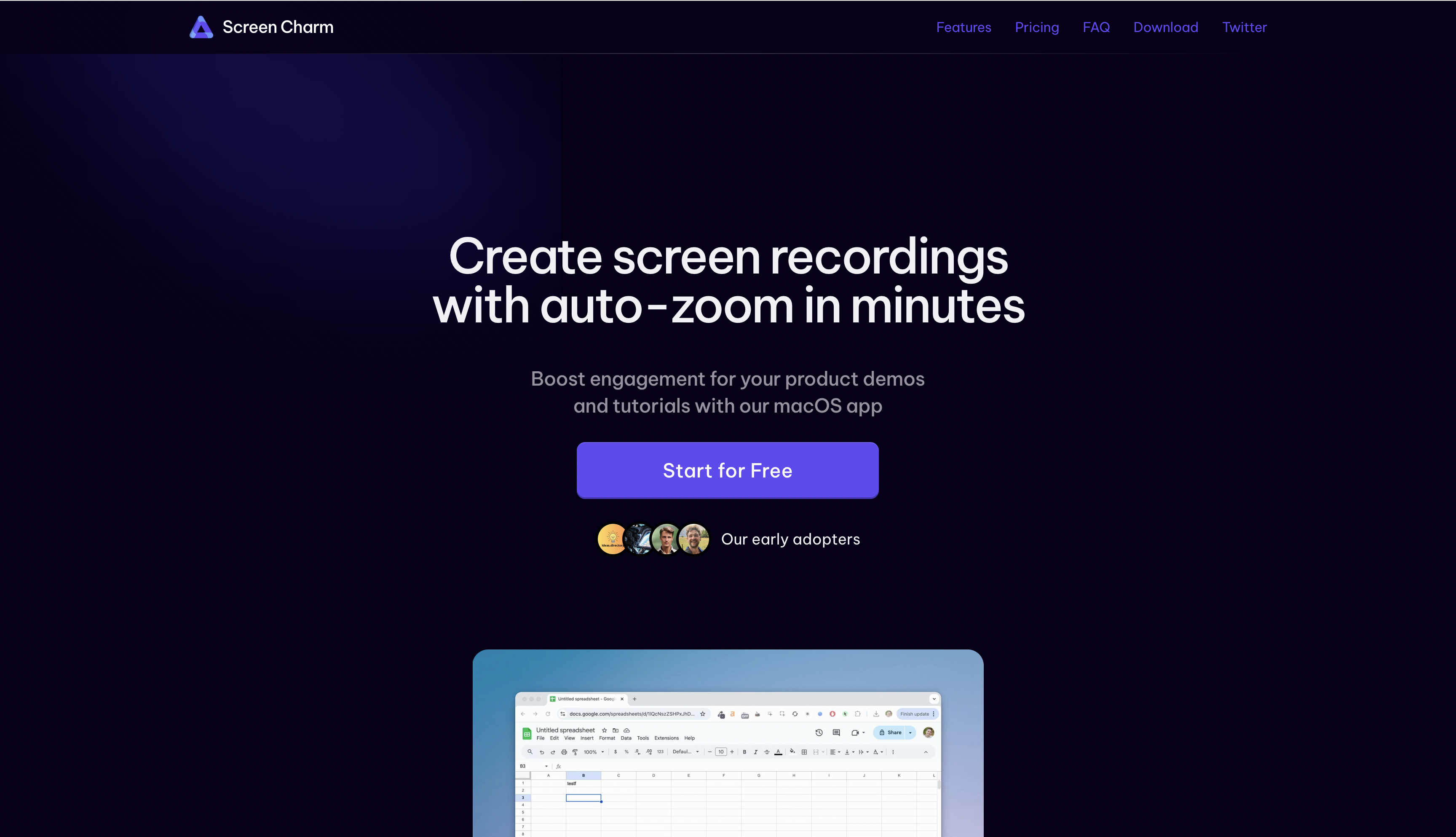This screenshot has height=837, width=1456.
Task: Open the Format menu in Sheets
Action: point(607,738)
